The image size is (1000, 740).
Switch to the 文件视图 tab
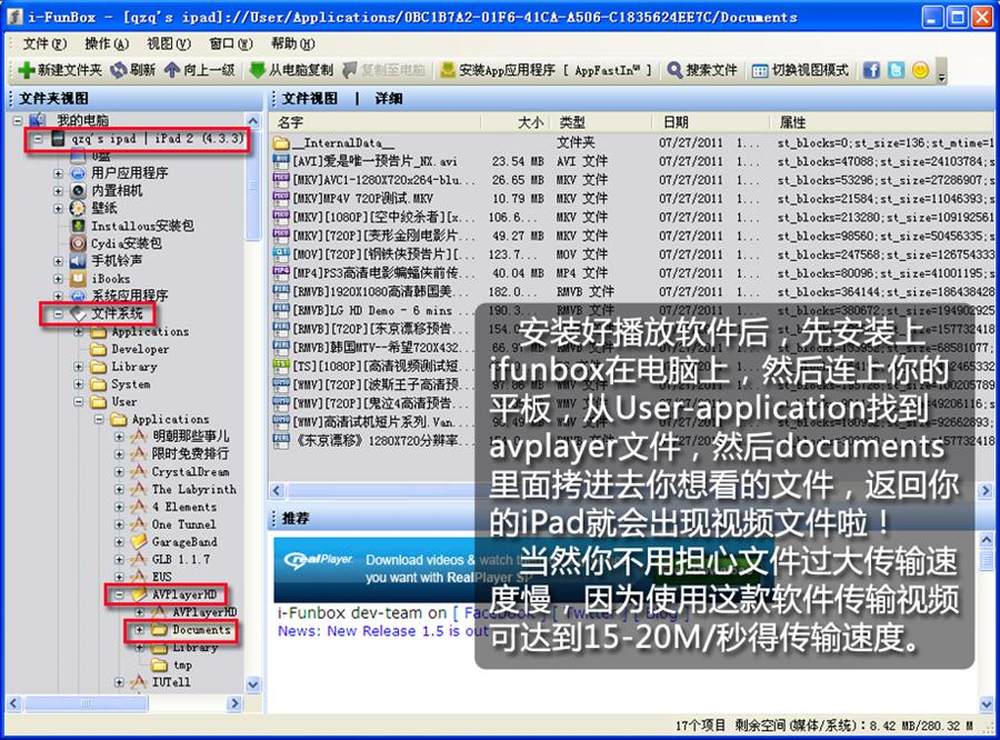click(x=309, y=98)
